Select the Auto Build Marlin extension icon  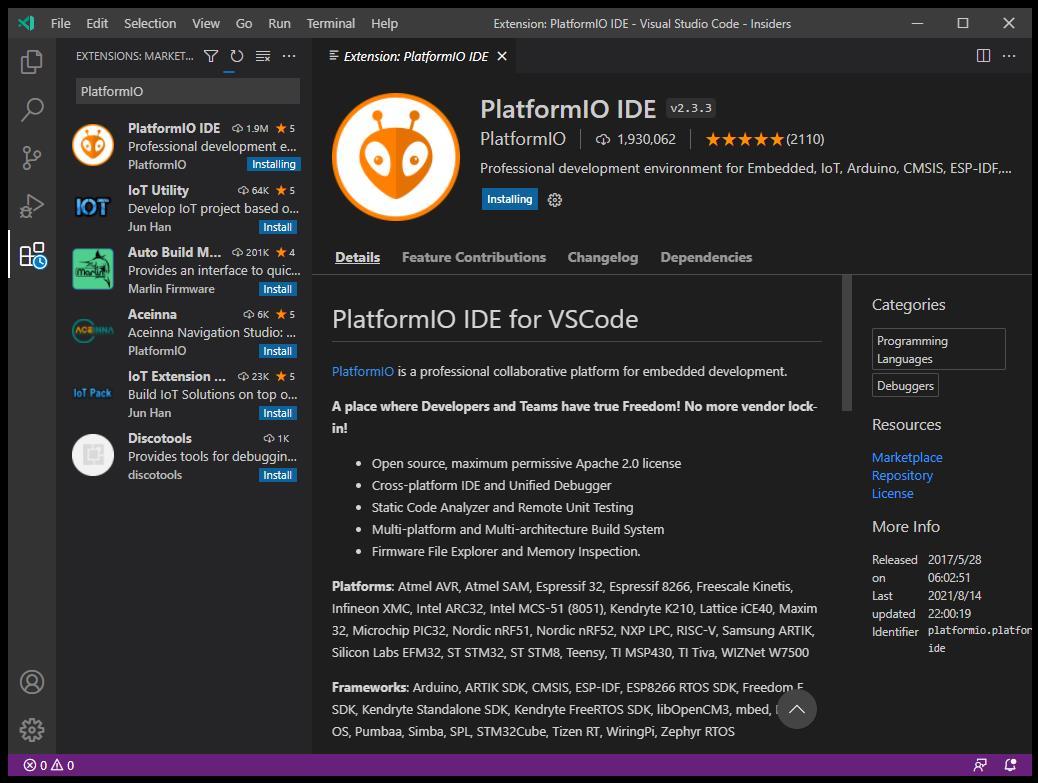point(93,269)
